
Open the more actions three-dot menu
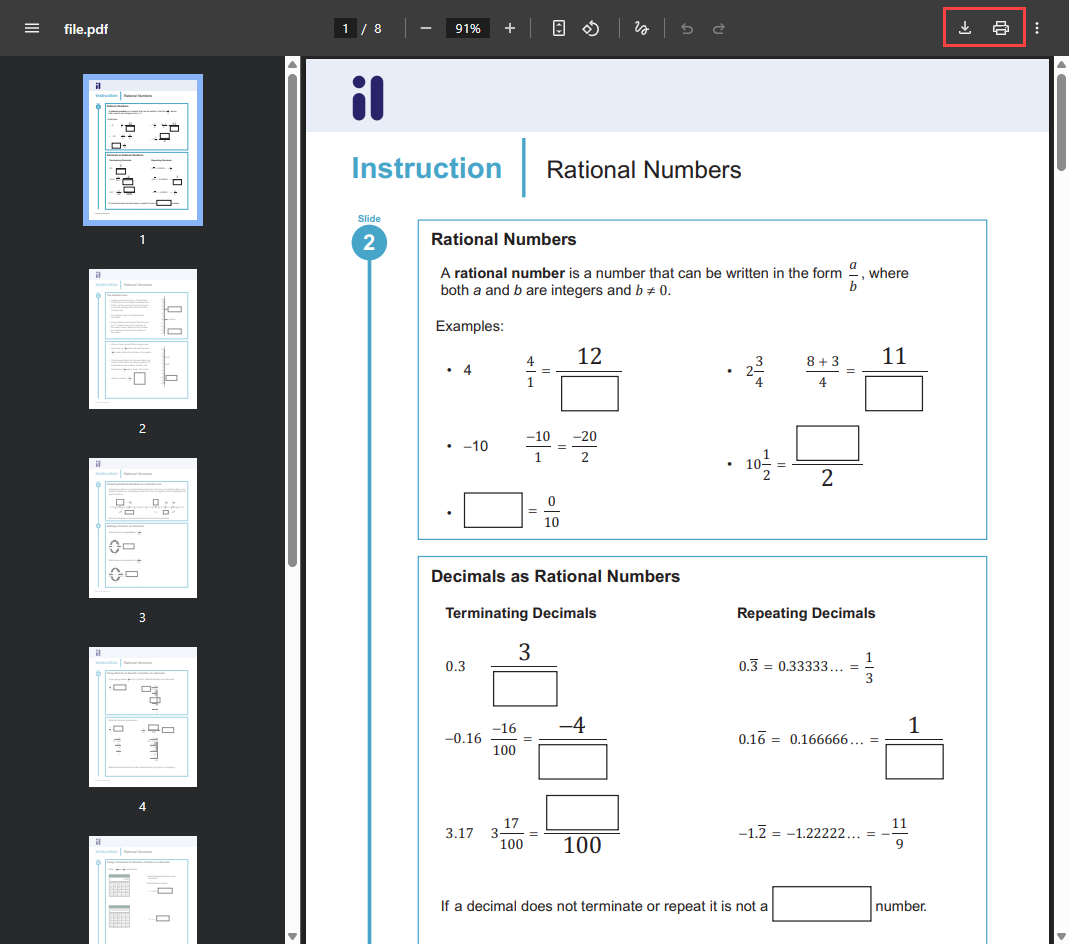(x=1037, y=28)
